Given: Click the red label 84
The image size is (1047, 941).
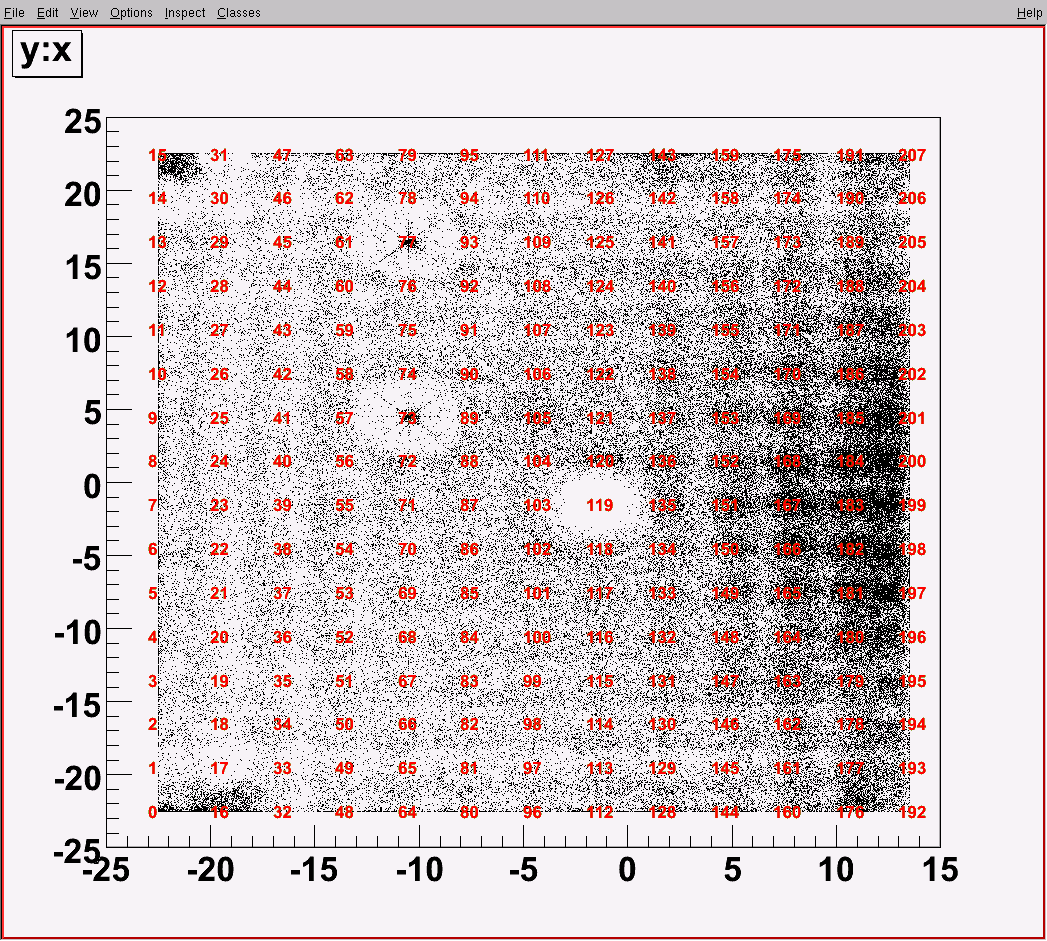Looking at the screenshot, I should 469,638.
